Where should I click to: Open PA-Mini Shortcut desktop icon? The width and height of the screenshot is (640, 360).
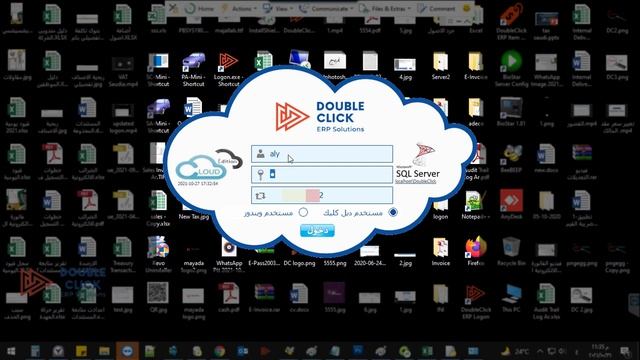(193, 69)
